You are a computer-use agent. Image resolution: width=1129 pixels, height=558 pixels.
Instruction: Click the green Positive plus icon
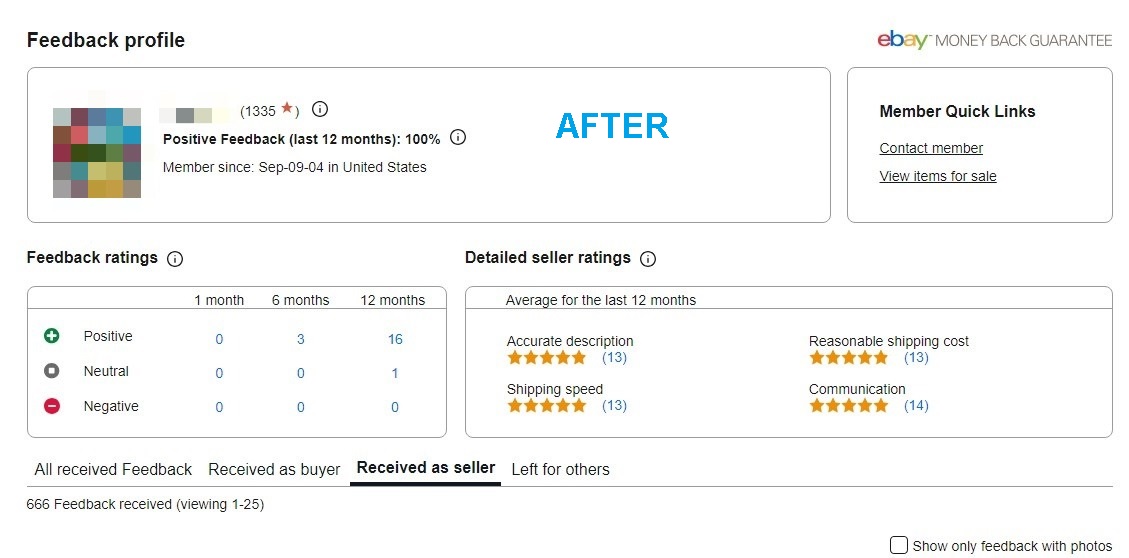[x=52, y=337]
